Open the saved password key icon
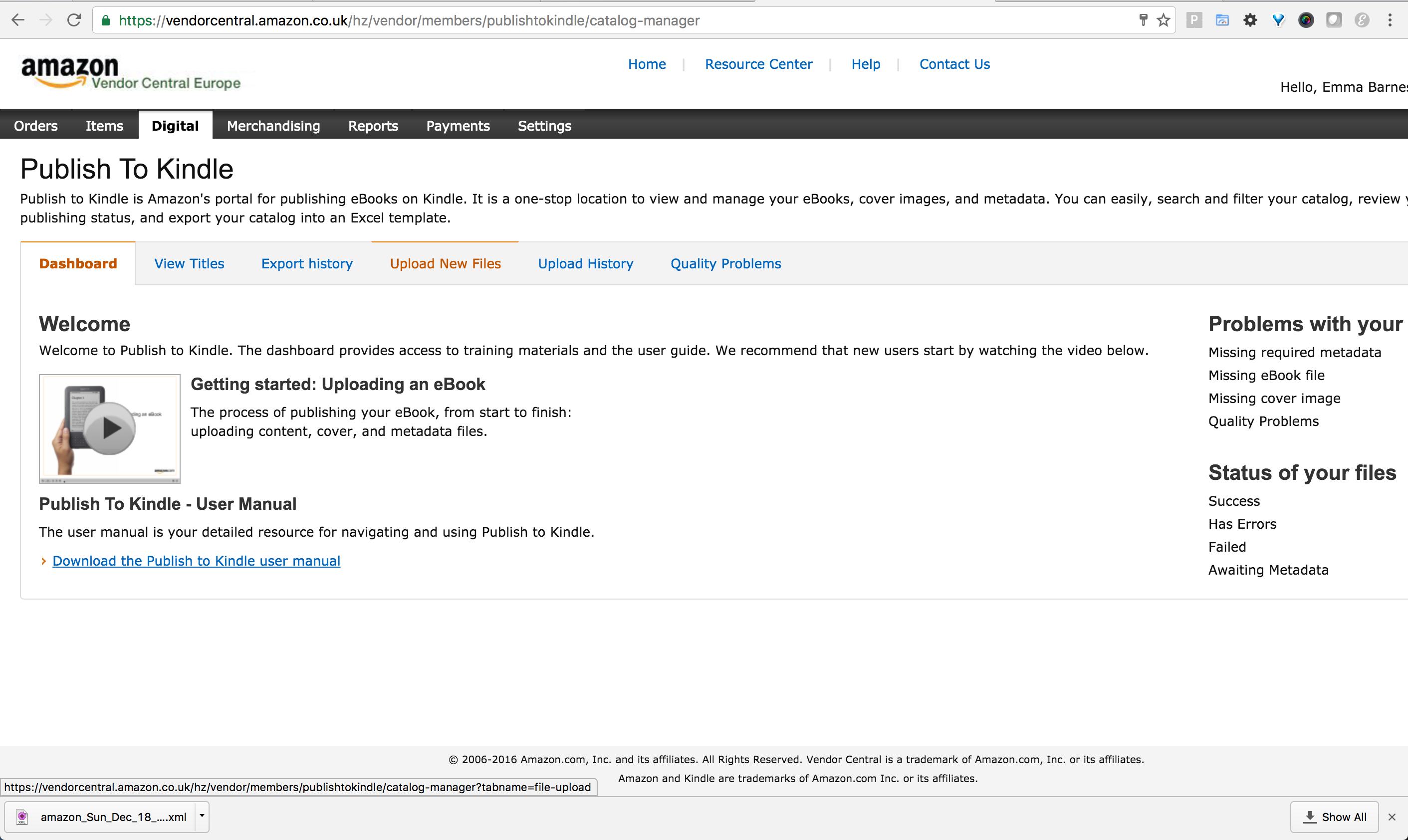The width and height of the screenshot is (1408, 840). (x=1143, y=20)
